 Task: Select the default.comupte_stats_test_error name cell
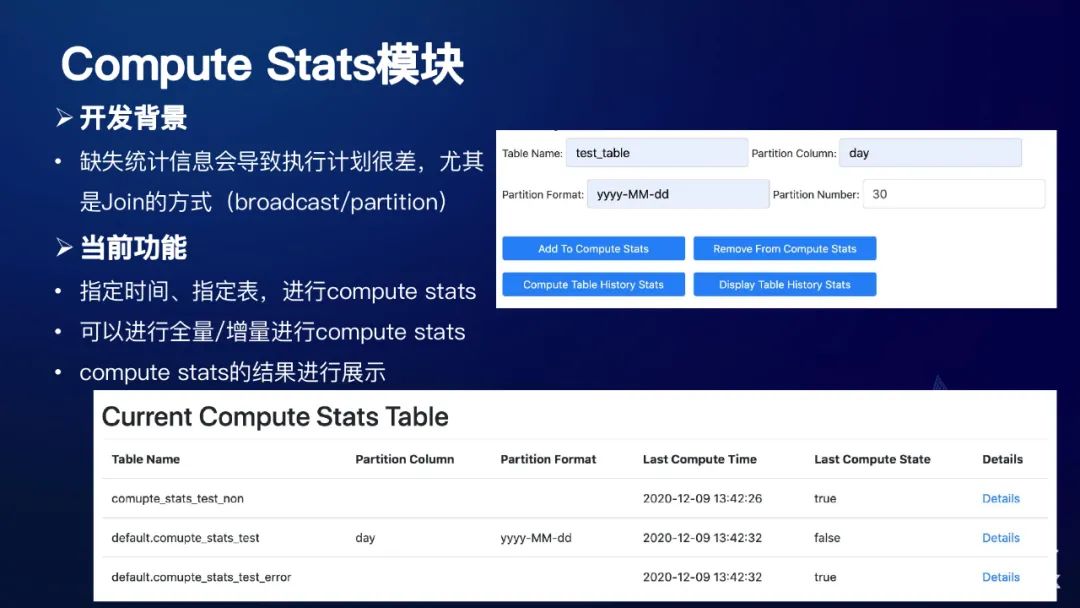pos(201,577)
